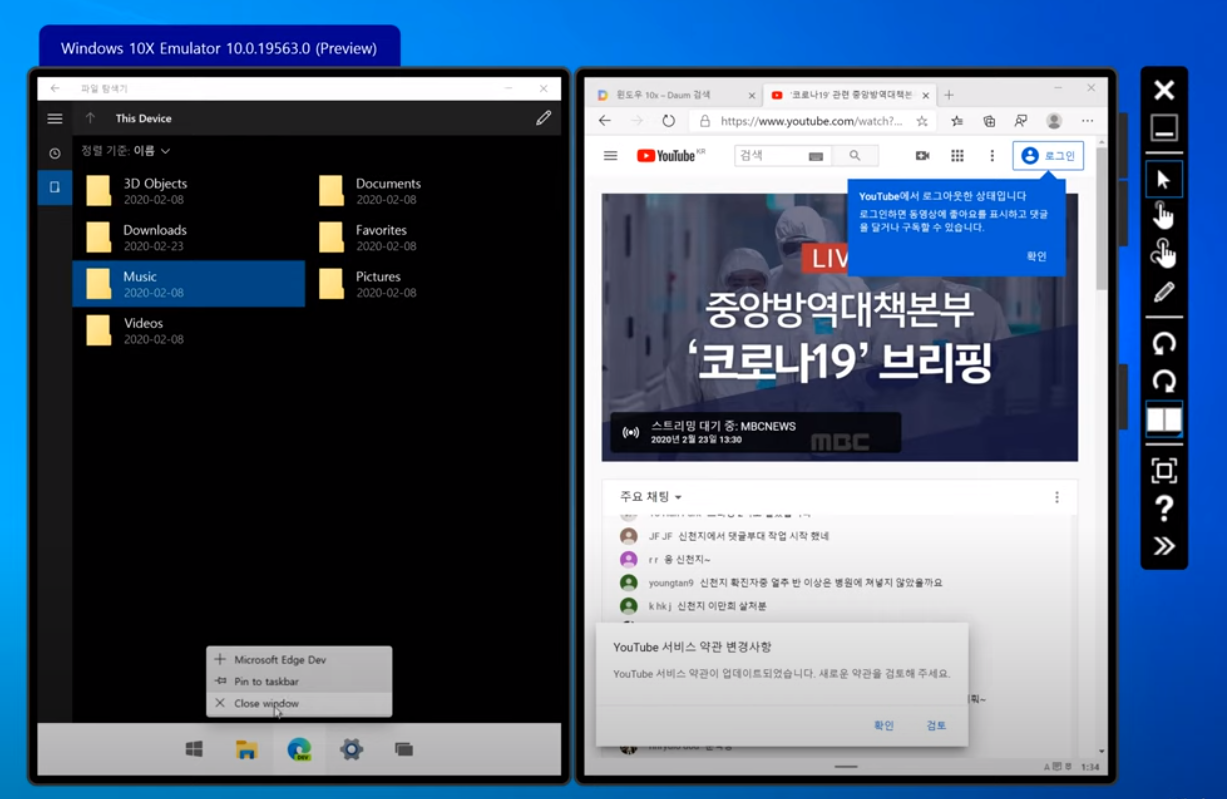Expand hidden emulator tools via the chevron
This screenshot has width=1227, height=799.
[1163, 546]
